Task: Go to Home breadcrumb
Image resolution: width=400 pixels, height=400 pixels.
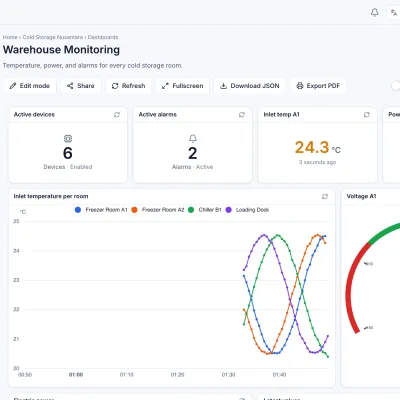Action: (x=10, y=37)
